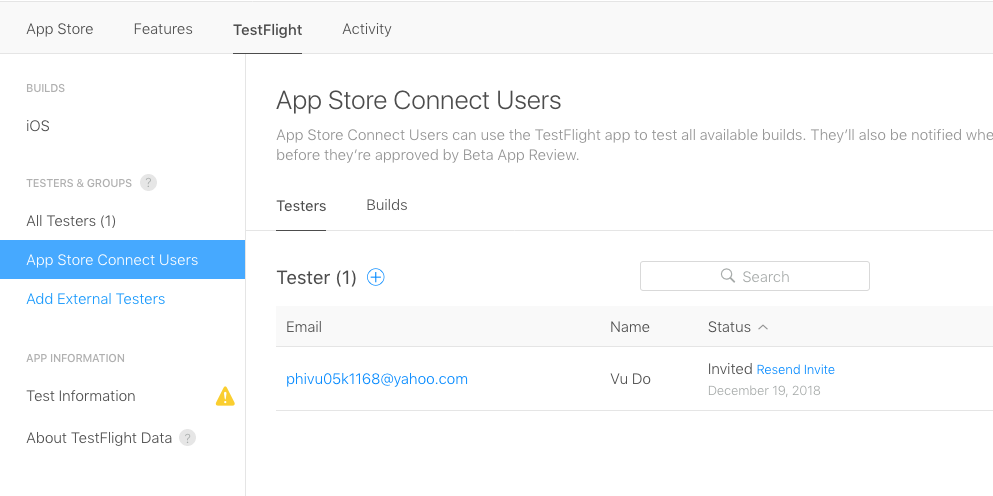
Task: Click the help icon beside Testers & Groups
Action: click(x=148, y=183)
